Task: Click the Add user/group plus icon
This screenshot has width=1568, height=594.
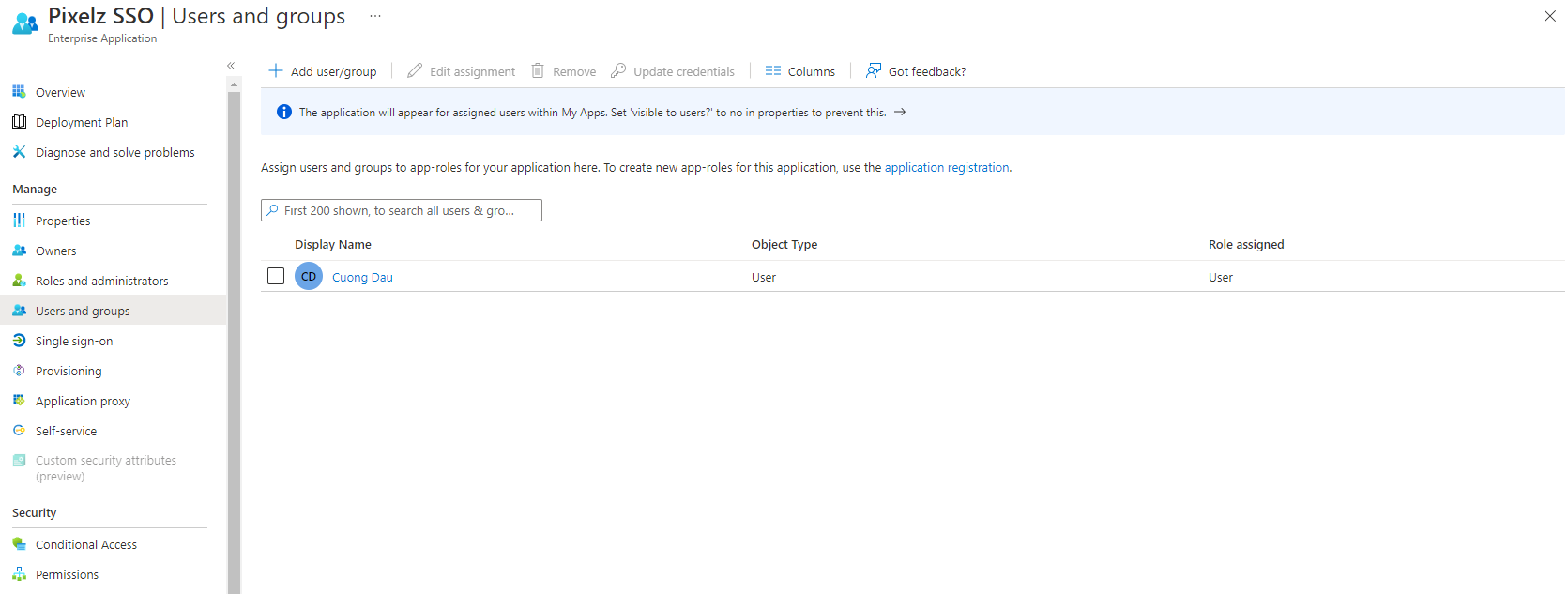Action: (x=276, y=70)
